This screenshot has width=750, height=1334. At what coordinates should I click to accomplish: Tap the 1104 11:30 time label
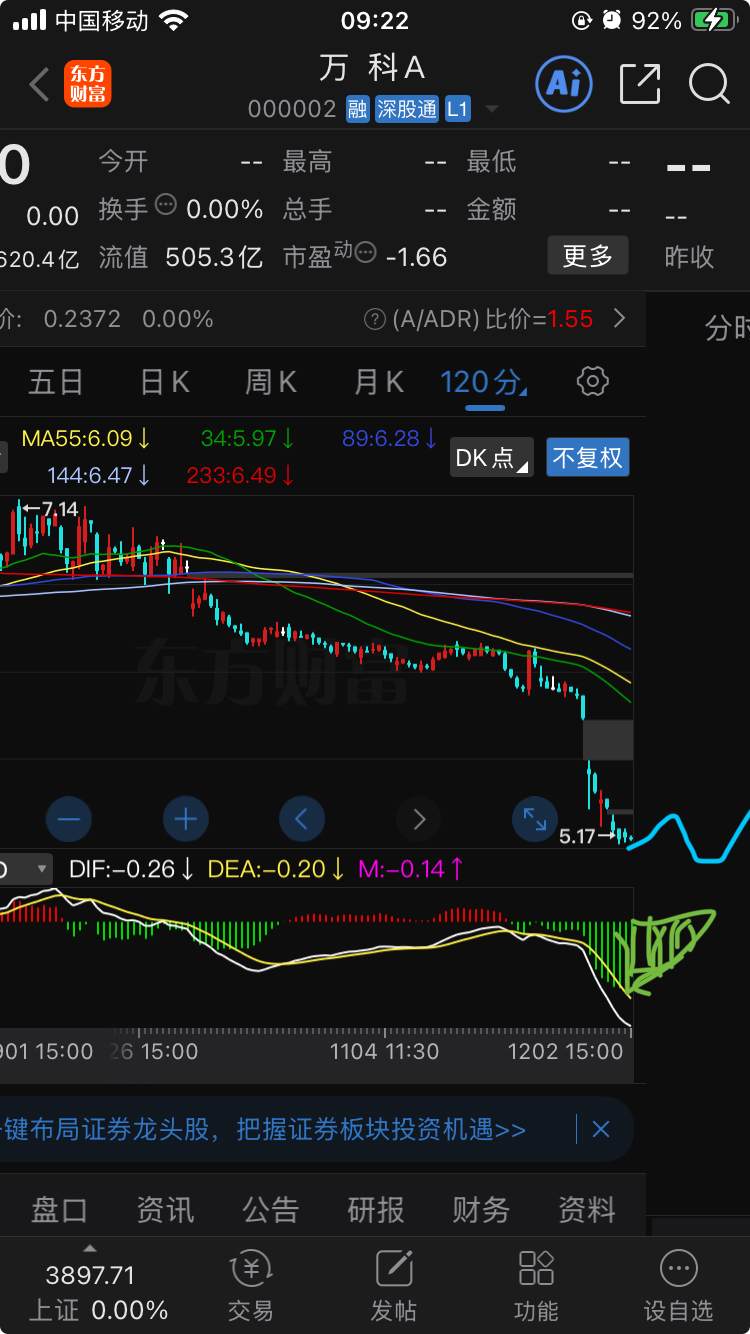pos(385,1051)
